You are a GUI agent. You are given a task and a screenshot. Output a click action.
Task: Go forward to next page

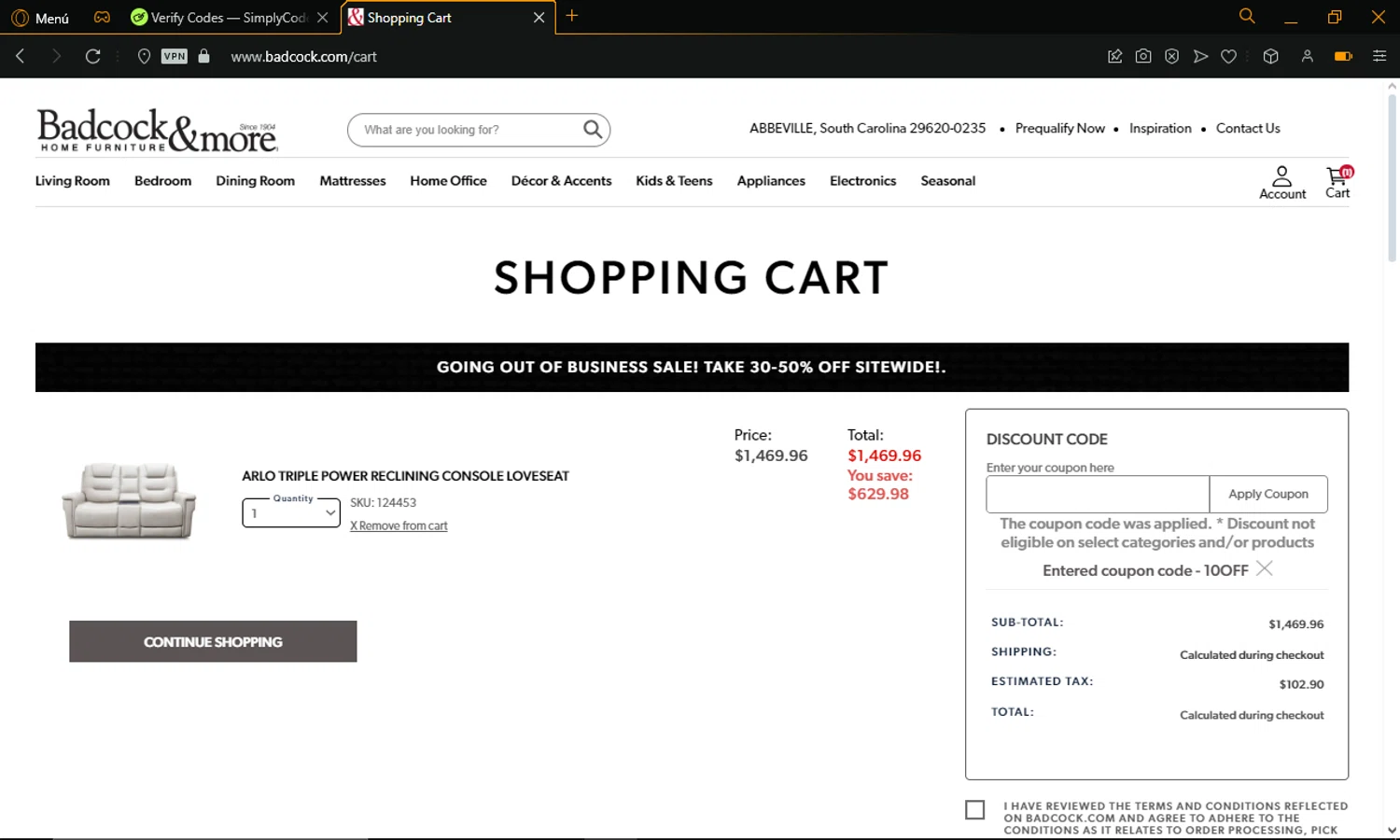(56, 56)
